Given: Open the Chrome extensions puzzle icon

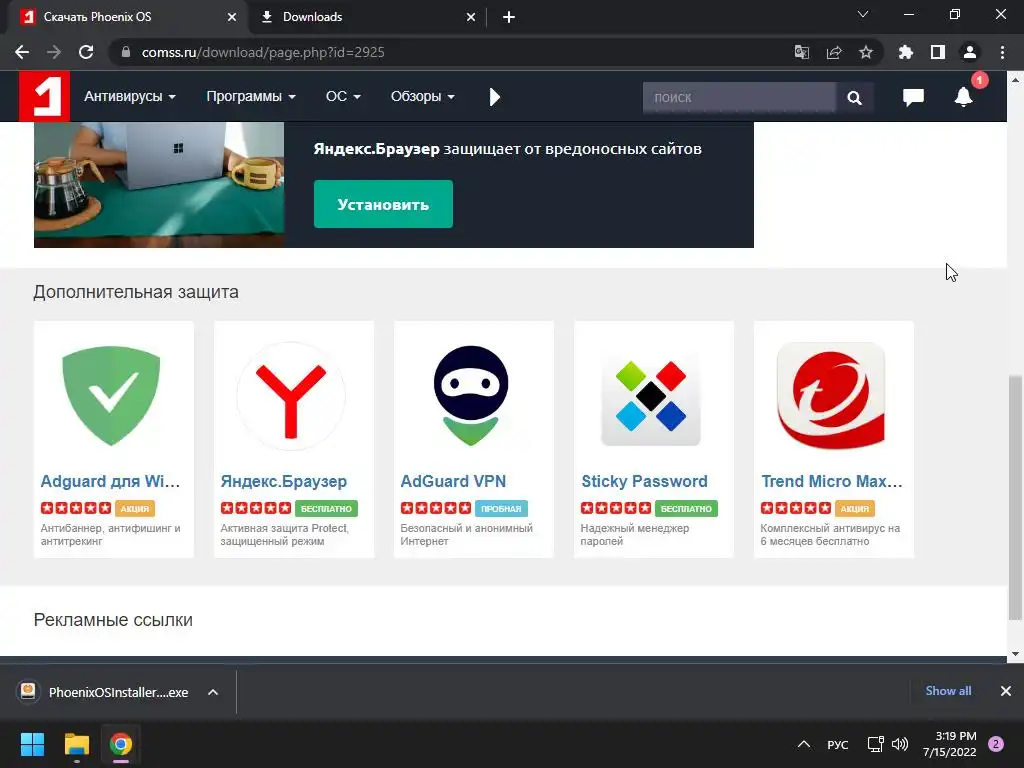Looking at the screenshot, I should 906,52.
